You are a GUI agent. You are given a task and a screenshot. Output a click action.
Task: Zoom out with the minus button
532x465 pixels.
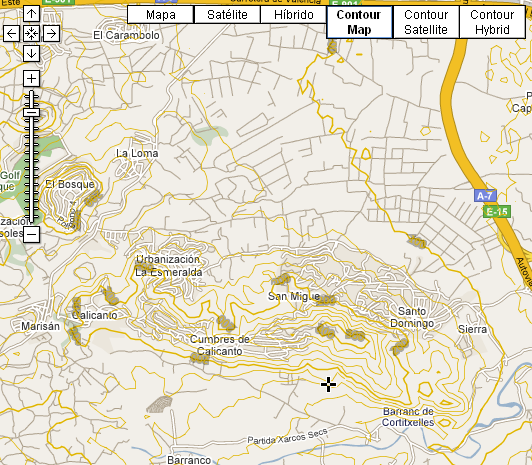coord(31,234)
